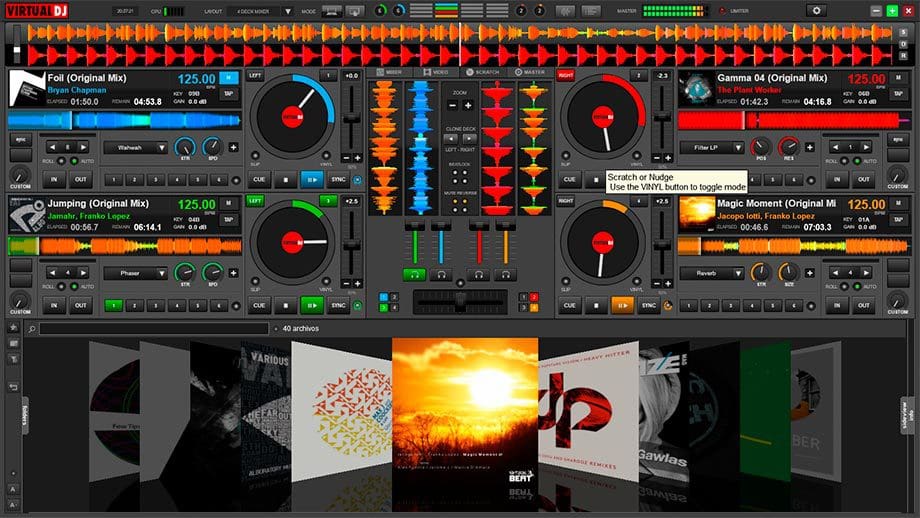
Task: Open the Filter LP effect dropdown
Action: coord(712,148)
